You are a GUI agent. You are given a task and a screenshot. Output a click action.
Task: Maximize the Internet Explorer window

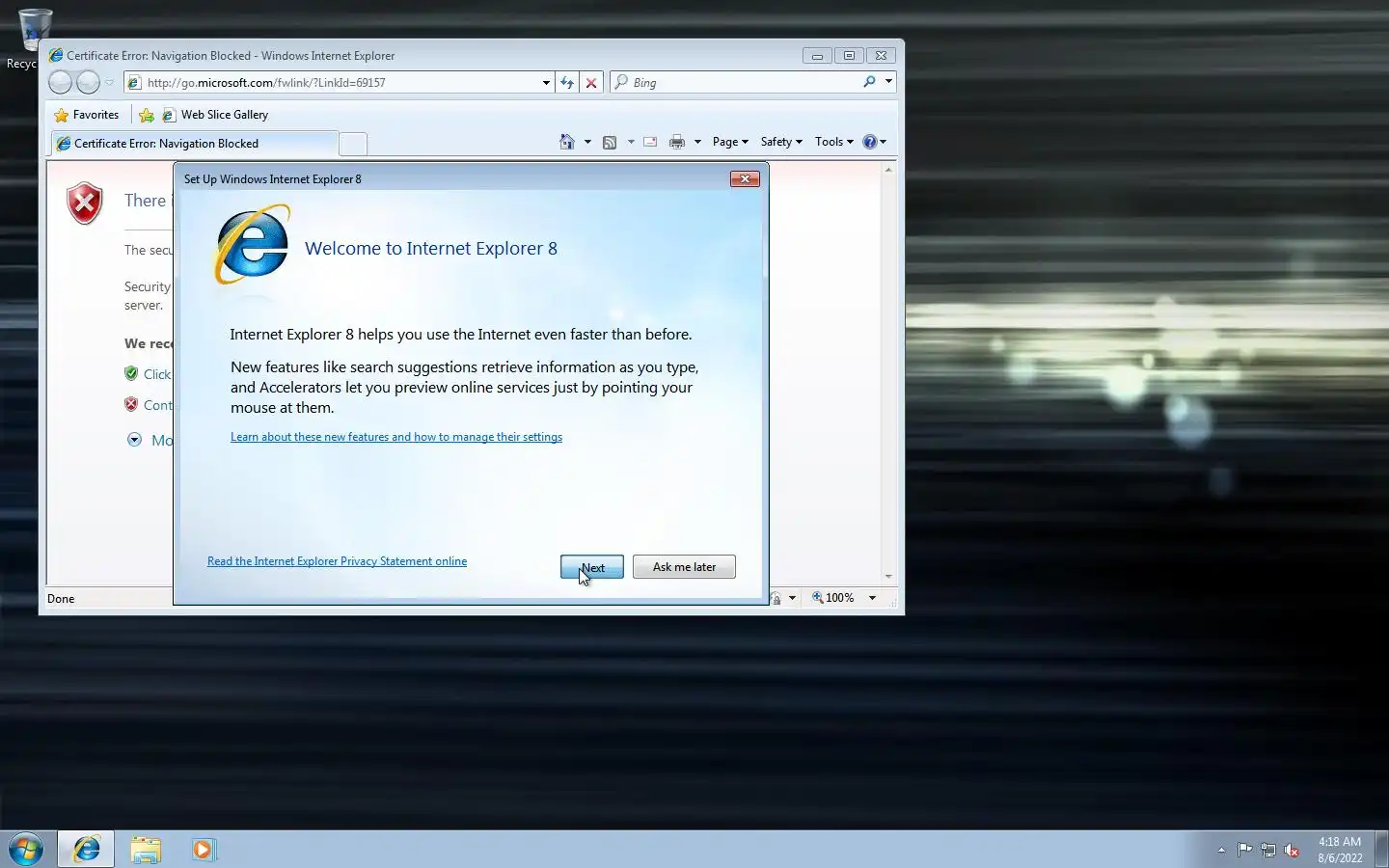(849, 56)
